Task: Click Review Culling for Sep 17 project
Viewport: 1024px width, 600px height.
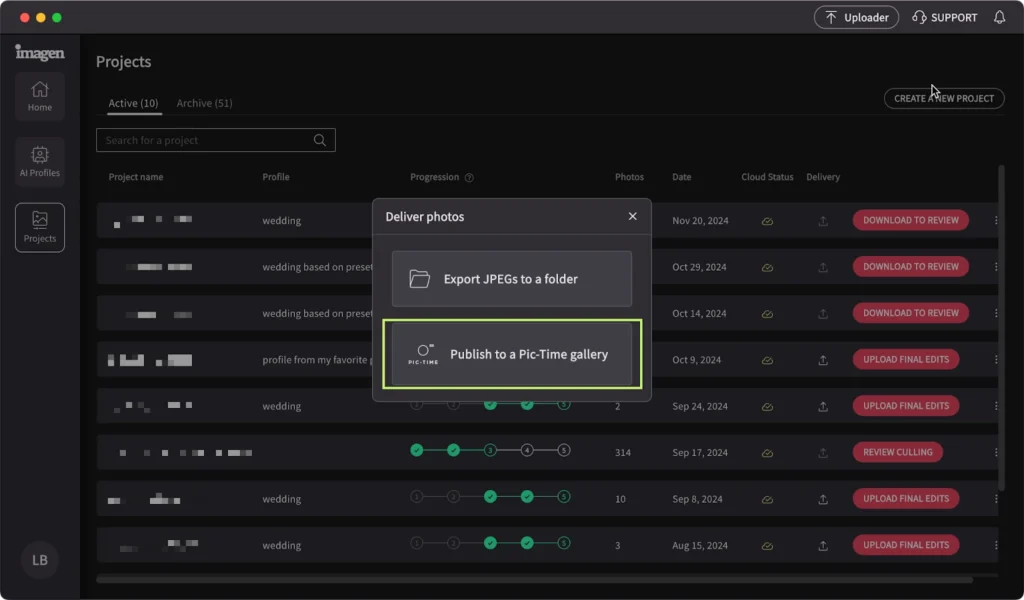Action: point(897,452)
